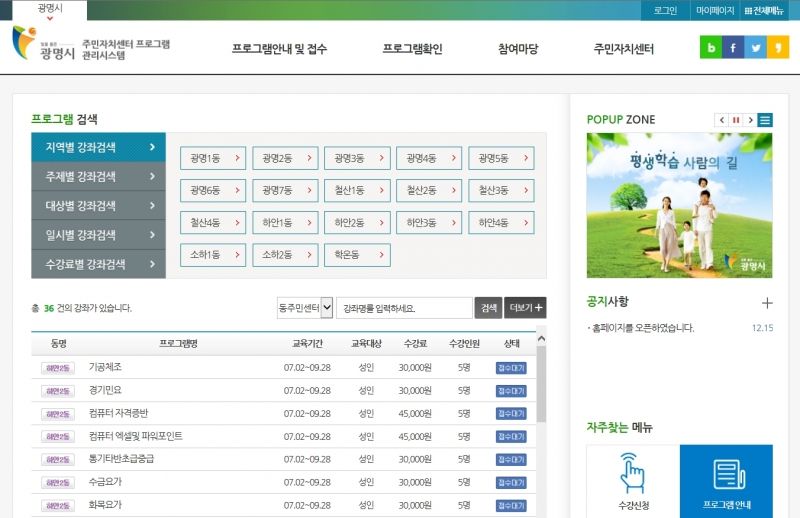Image resolution: width=800 pixels, height=518 pixels.
Task: Open the yellow KakaoStory social icon
Action: [778, 47]
